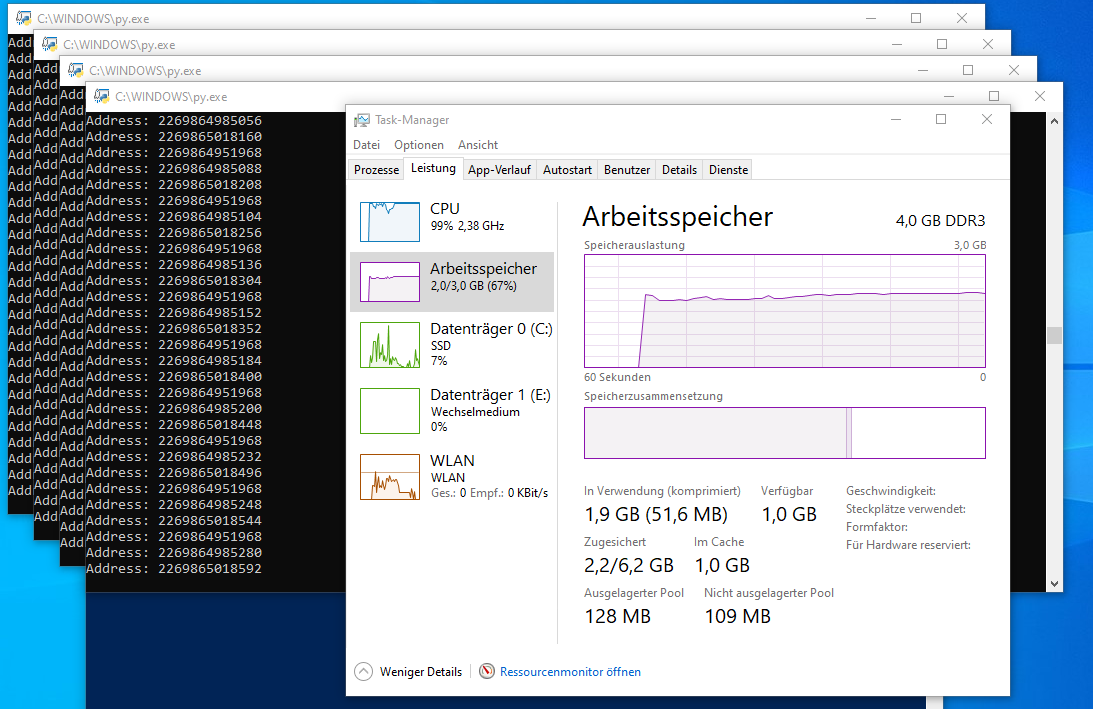Collapse details using the Weniger Details chevron
The width and height of the screenshot is (1093, 709).
click(x=362, y=672)
